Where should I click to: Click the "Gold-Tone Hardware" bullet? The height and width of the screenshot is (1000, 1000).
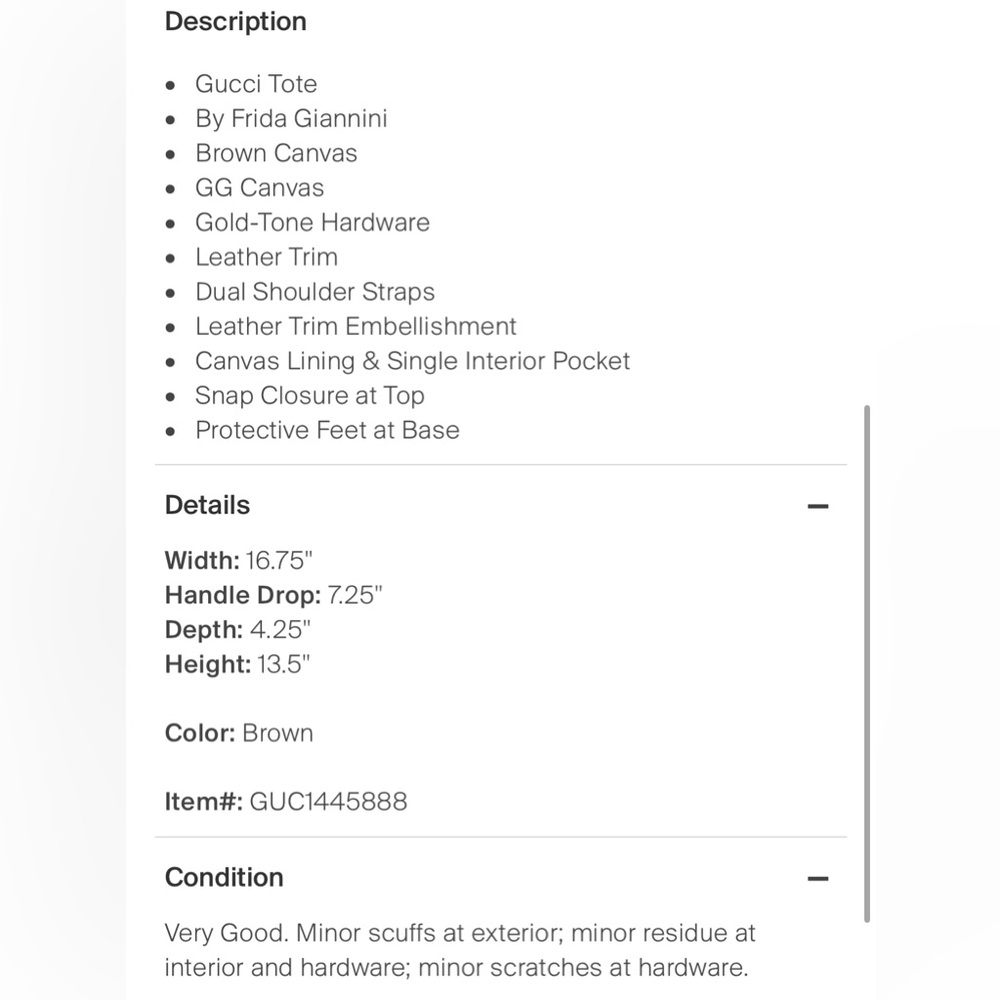(312, 222)
